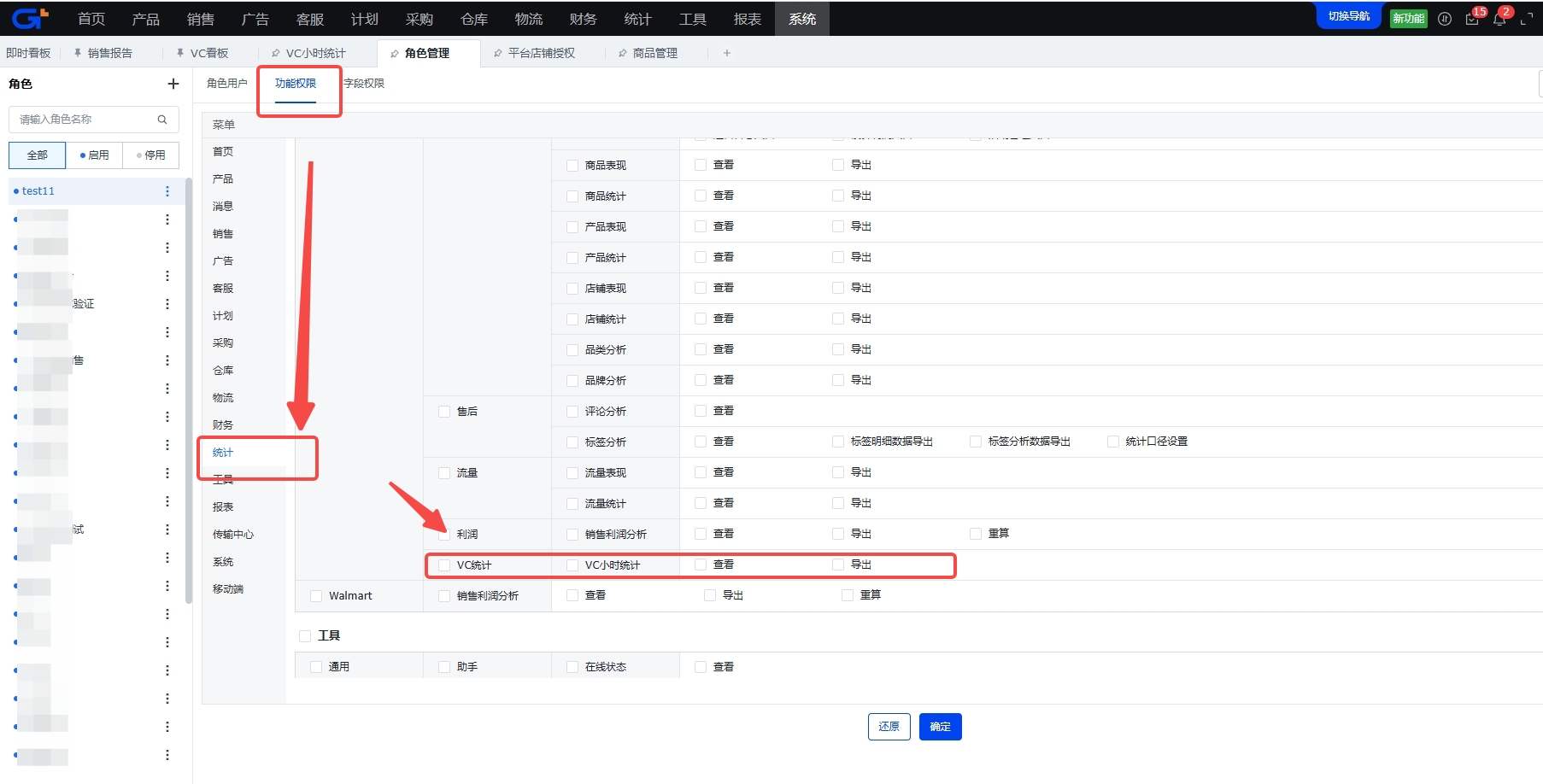
Task: Add a new page tab with plus icon
Action: tap(727, 53)
